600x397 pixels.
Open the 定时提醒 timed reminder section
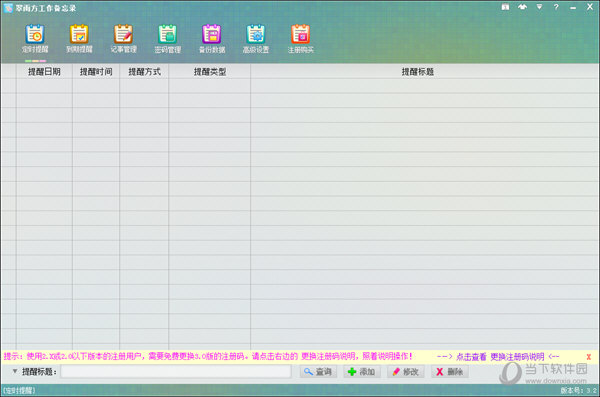click(x=35, y=39)
